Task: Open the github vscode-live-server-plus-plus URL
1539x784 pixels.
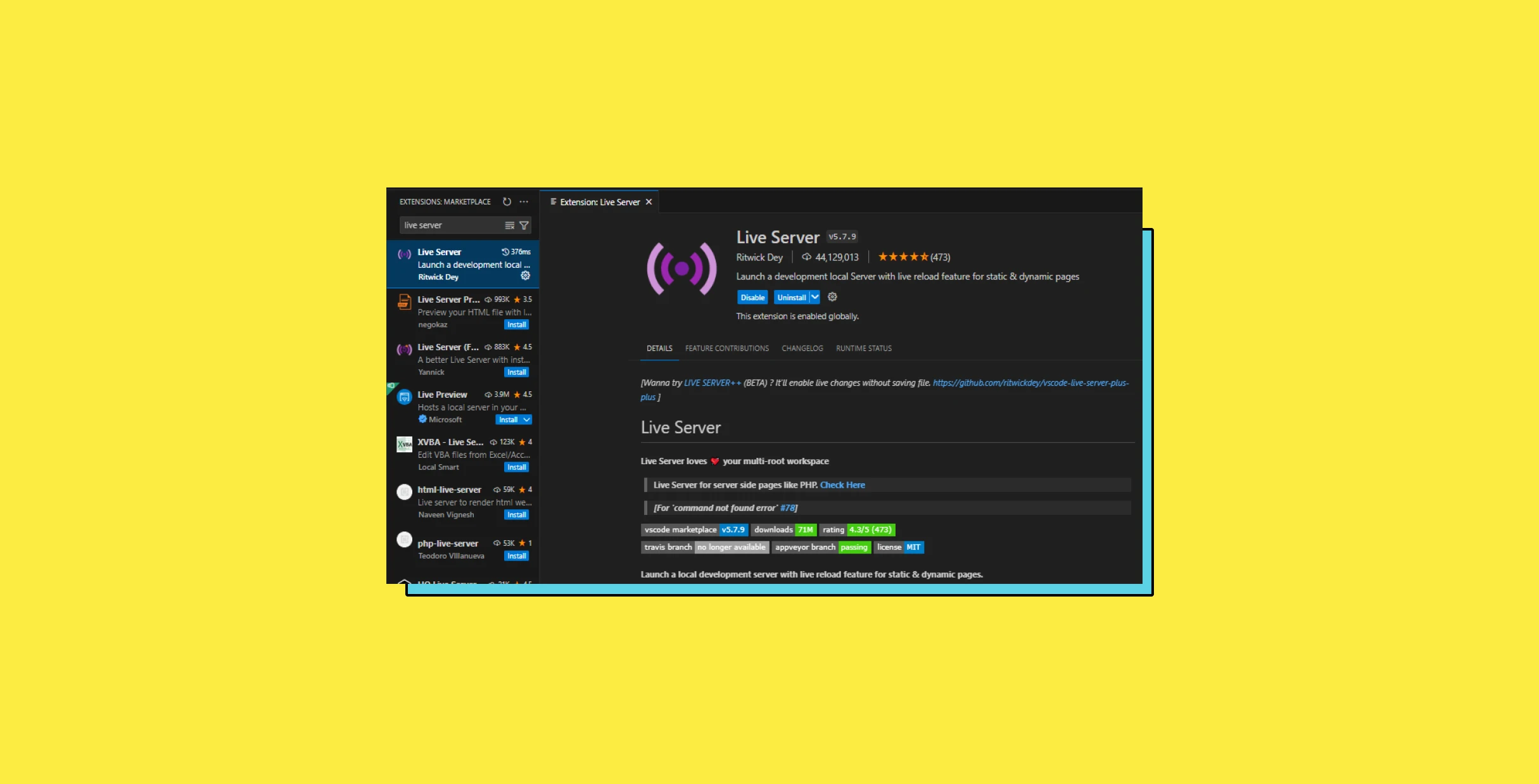Action: click(1030, 383)
